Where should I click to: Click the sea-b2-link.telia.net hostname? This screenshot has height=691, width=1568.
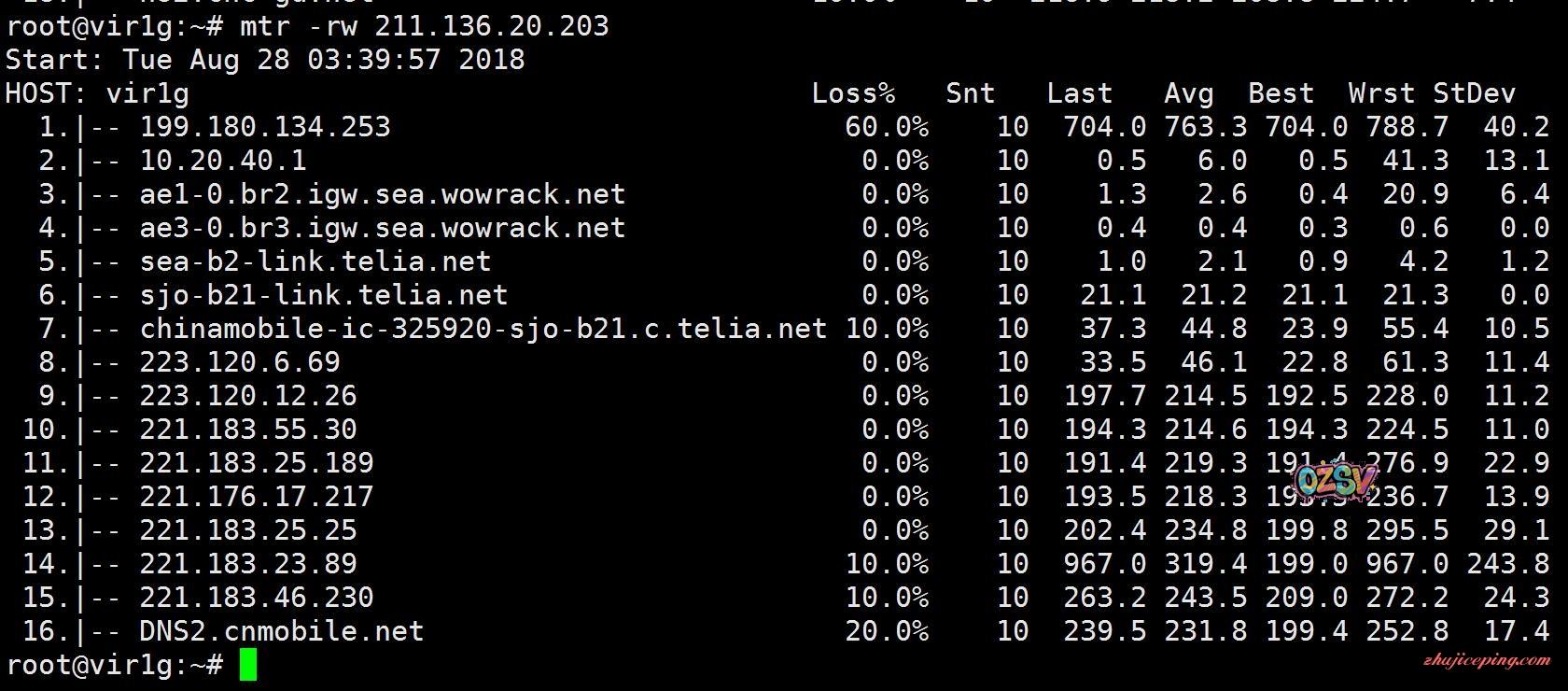315,261
